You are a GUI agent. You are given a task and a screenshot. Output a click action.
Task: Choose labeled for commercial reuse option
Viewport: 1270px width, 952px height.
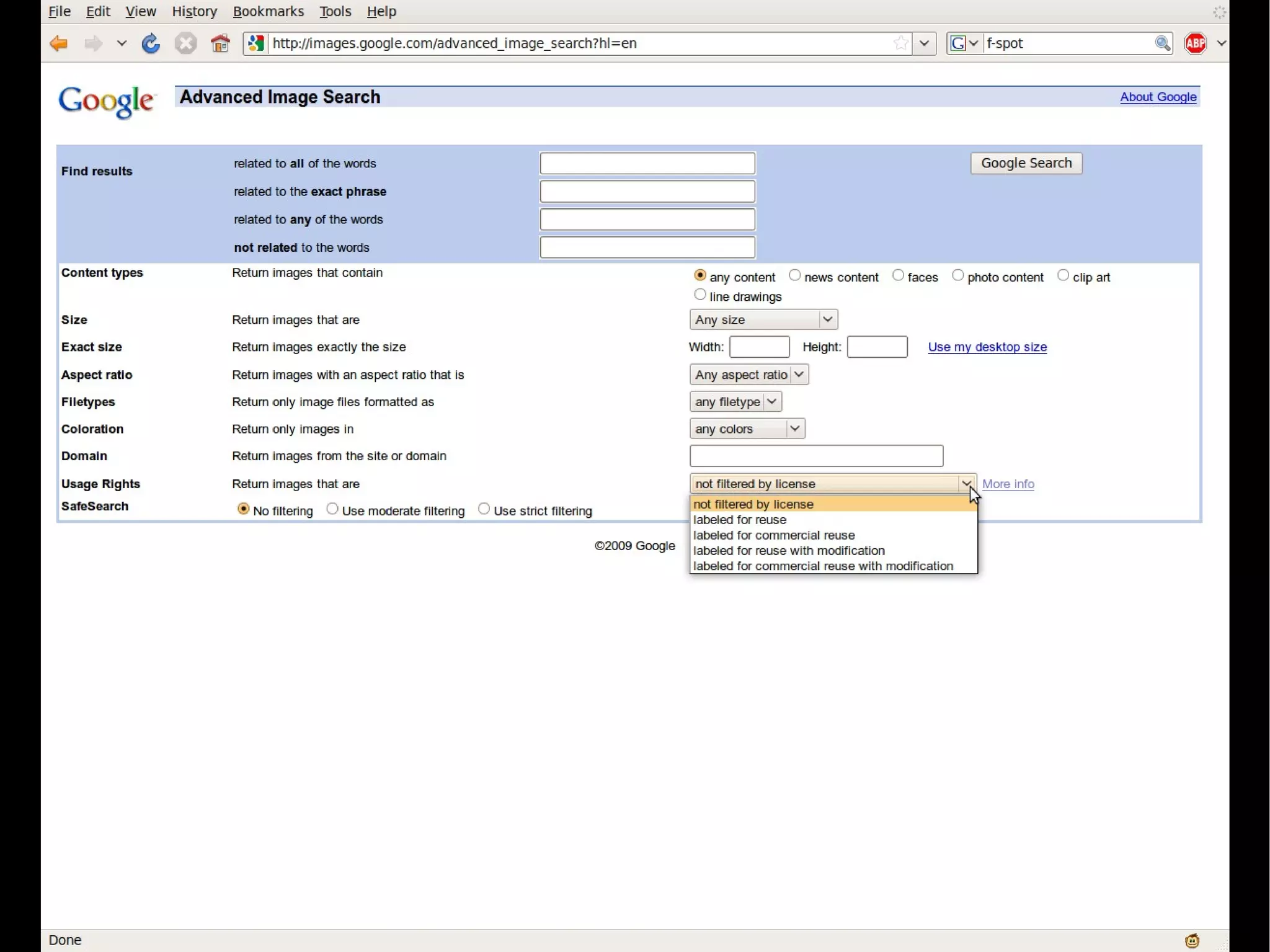[774, 535]
